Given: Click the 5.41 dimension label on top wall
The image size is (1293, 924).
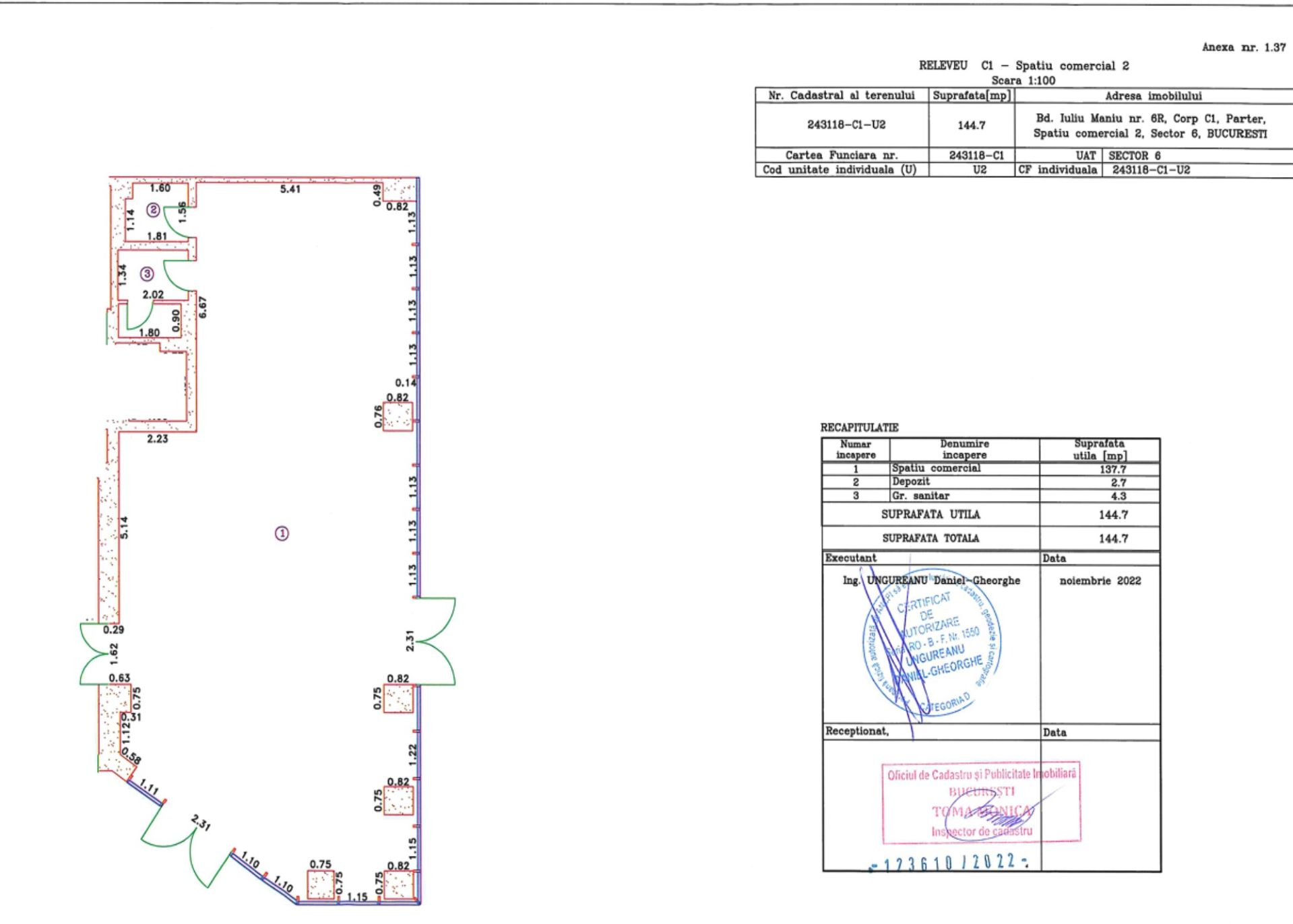Looking at the screenshot, I should [x=290, y=189].
